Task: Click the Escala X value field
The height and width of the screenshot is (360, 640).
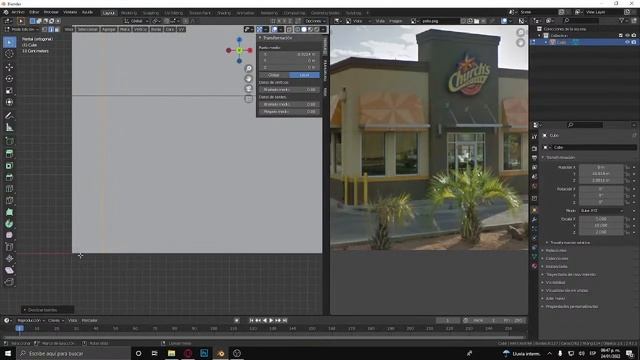Action: click(x=601, y=219)
